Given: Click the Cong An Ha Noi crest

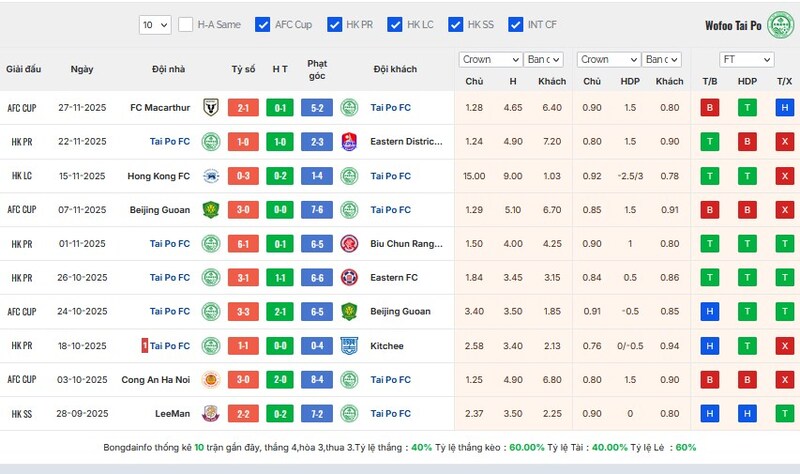Looking at the screenshot, I should 211,380.
